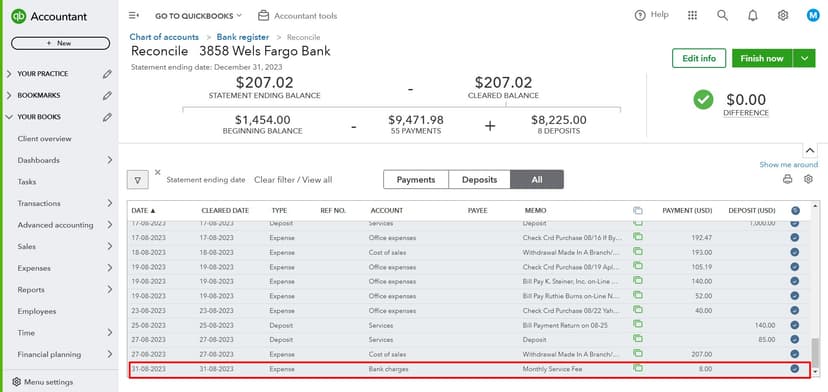Open Menu settings at sidebar bottom

pos(42,382)
